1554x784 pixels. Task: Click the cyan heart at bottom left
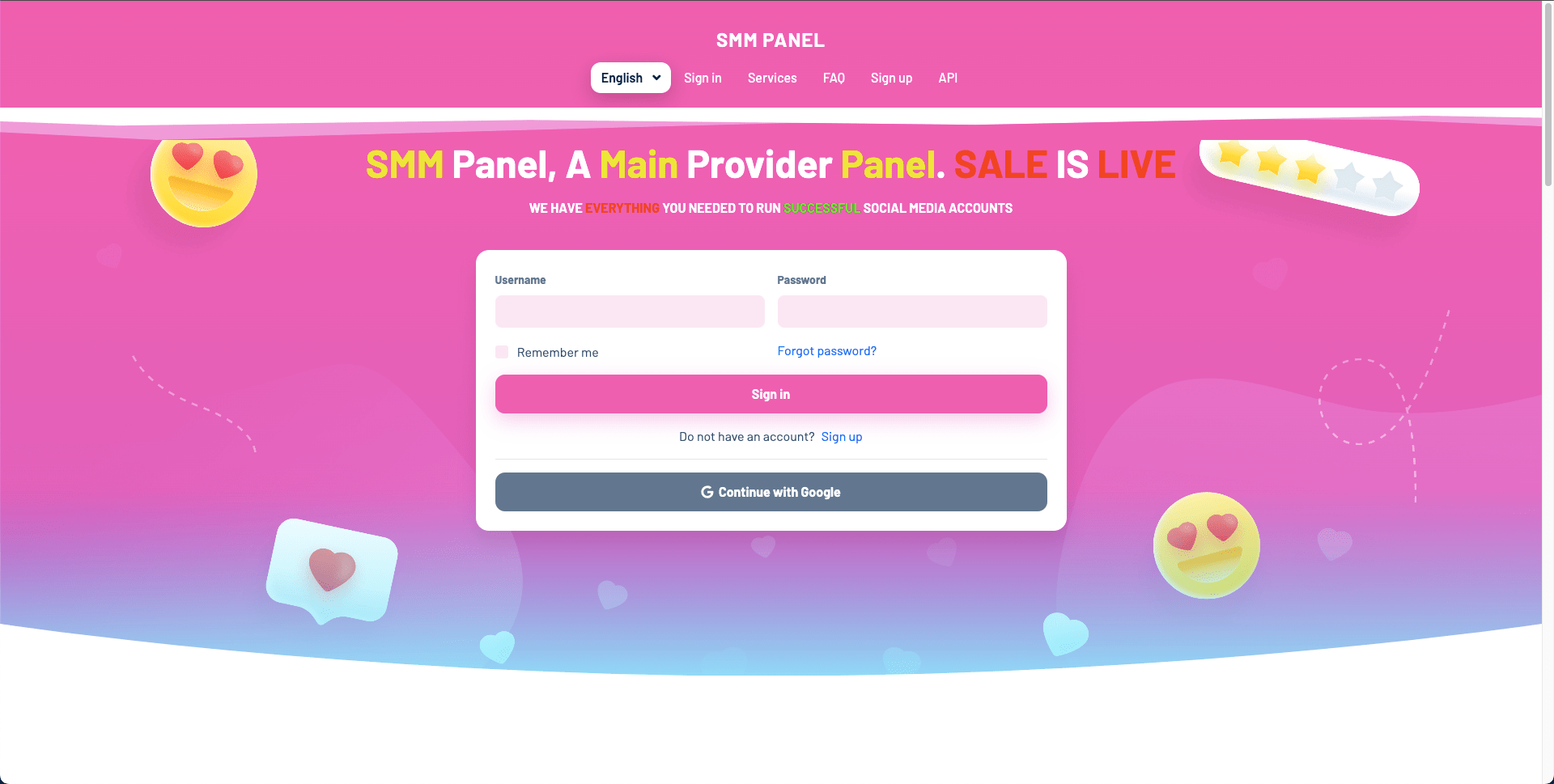point(498,646)
